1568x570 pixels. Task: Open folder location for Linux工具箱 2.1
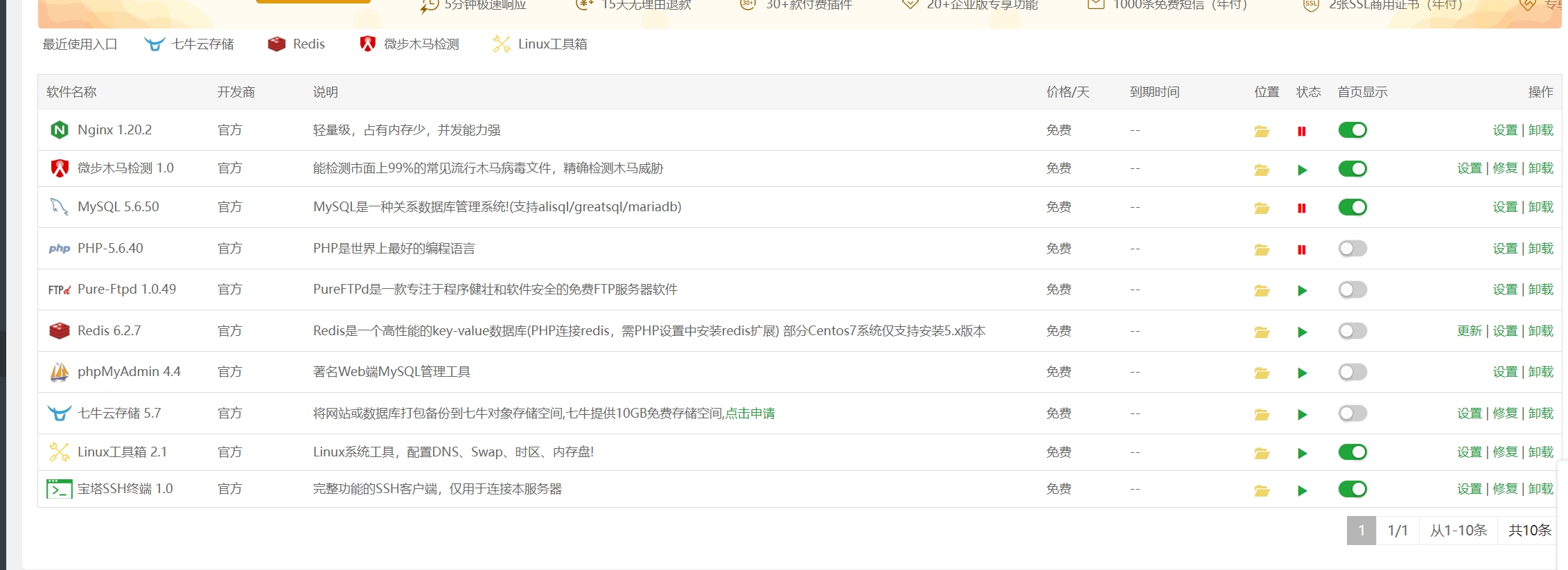pos(1262,453)
